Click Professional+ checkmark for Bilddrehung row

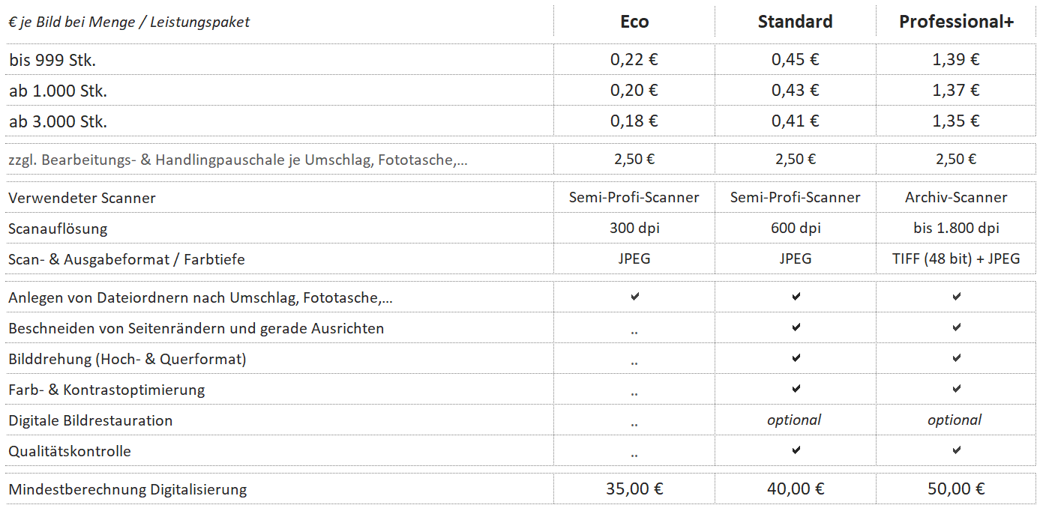click(x=956, y=358)
